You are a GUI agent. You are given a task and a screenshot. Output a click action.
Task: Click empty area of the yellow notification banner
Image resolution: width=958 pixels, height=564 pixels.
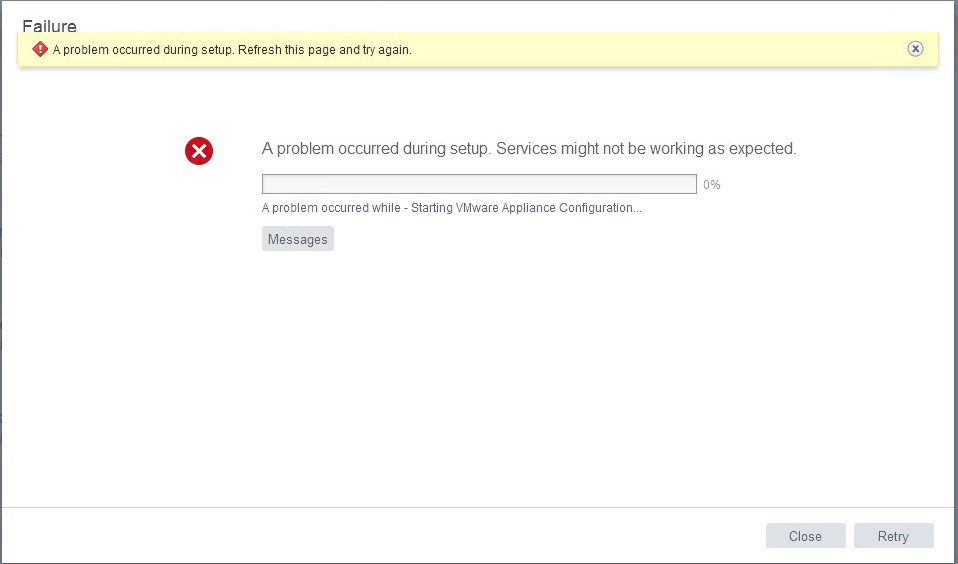coord(650,49)
